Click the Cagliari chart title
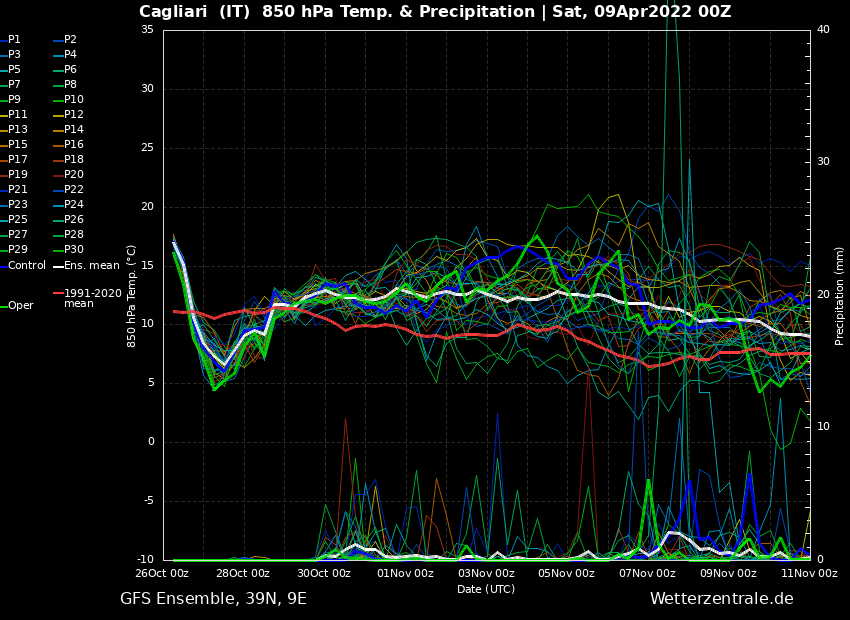The width and height of the screenshot is (850, 620). coord(435,12)
